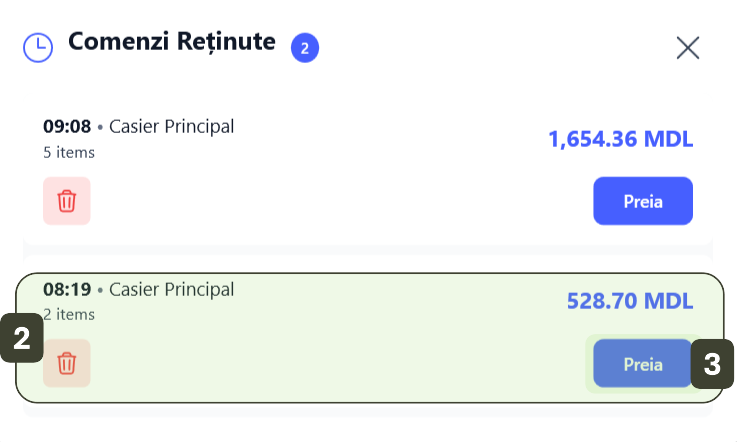The height and width of the screenshot is (442, 737).
Task: Click the 1,654.36 MDL total
Action: [x=620, y=139]
